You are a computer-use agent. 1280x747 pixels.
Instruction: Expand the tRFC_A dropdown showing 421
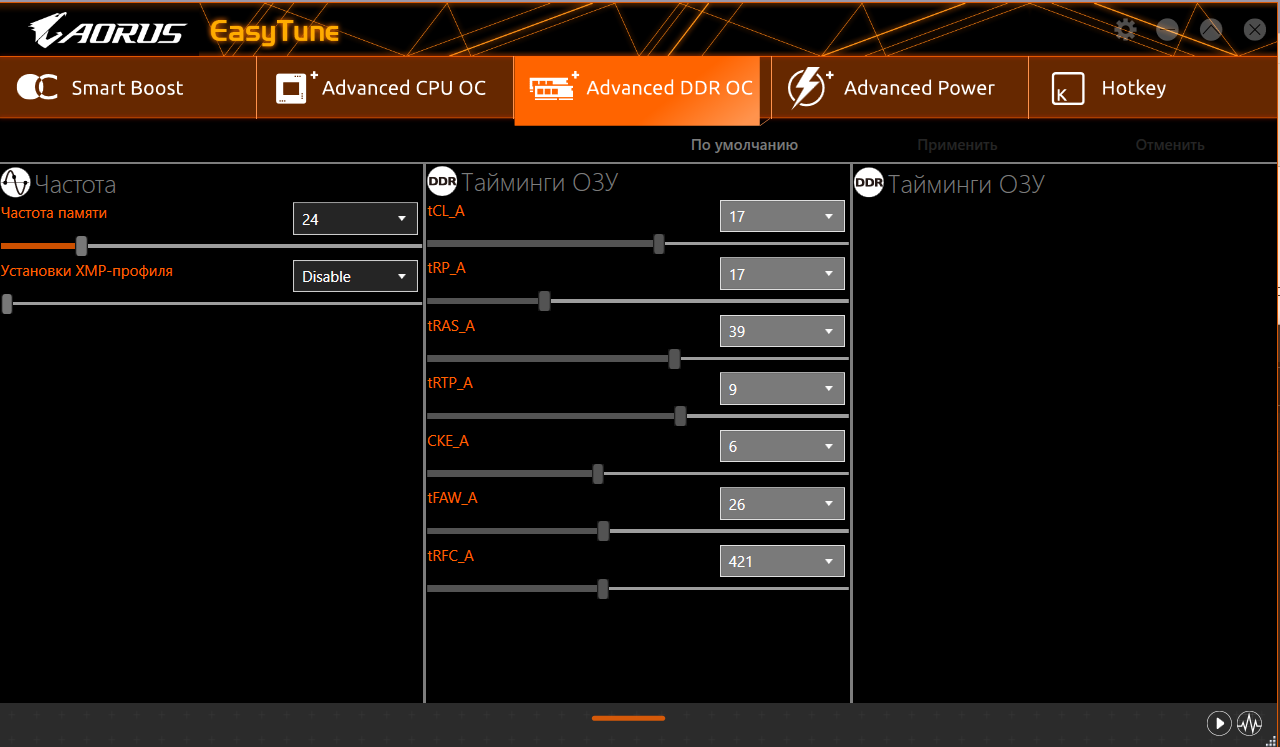pyautogui.click(x=782, y=561)
